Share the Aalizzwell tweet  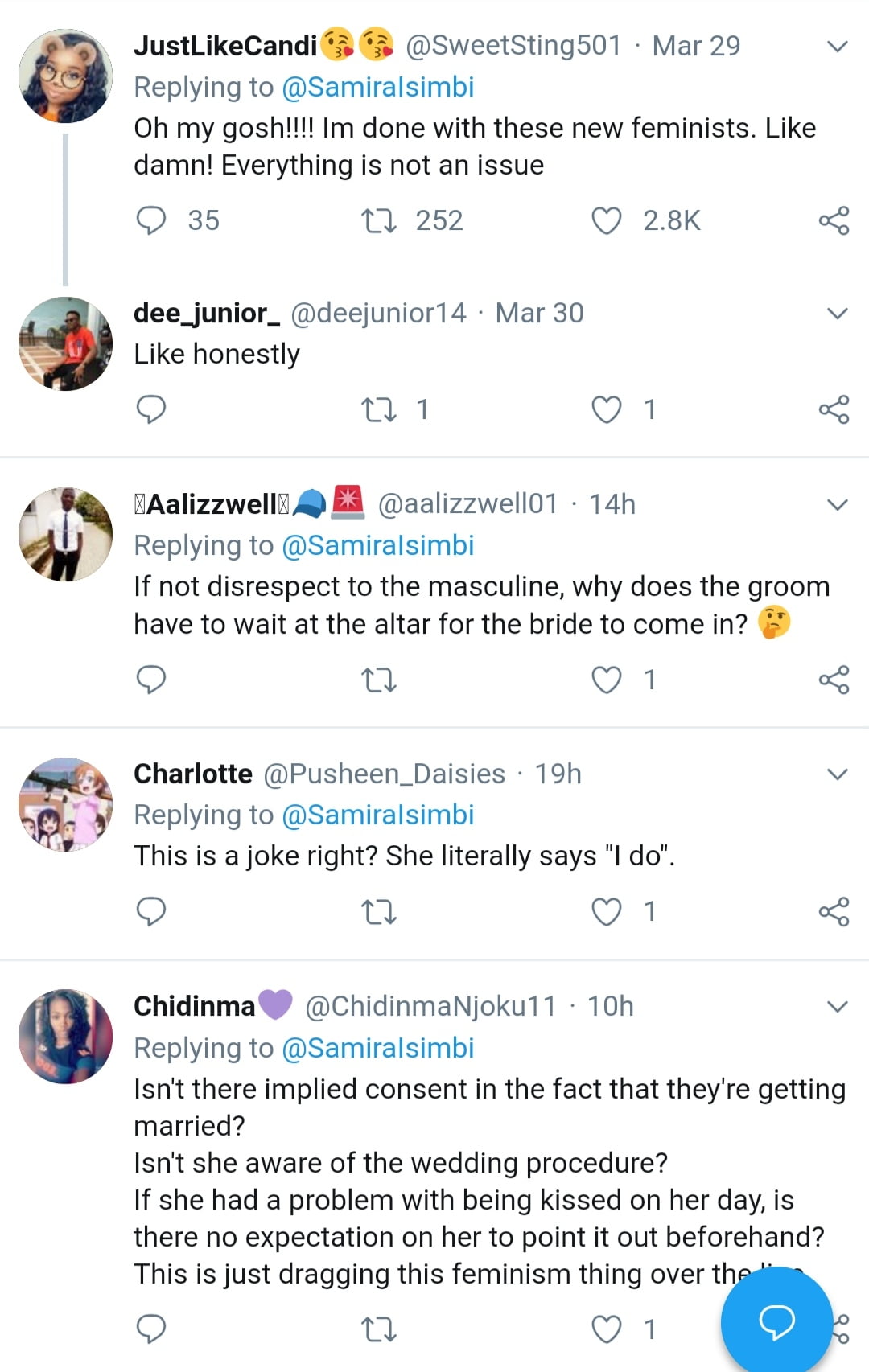[x=834, y=680]
